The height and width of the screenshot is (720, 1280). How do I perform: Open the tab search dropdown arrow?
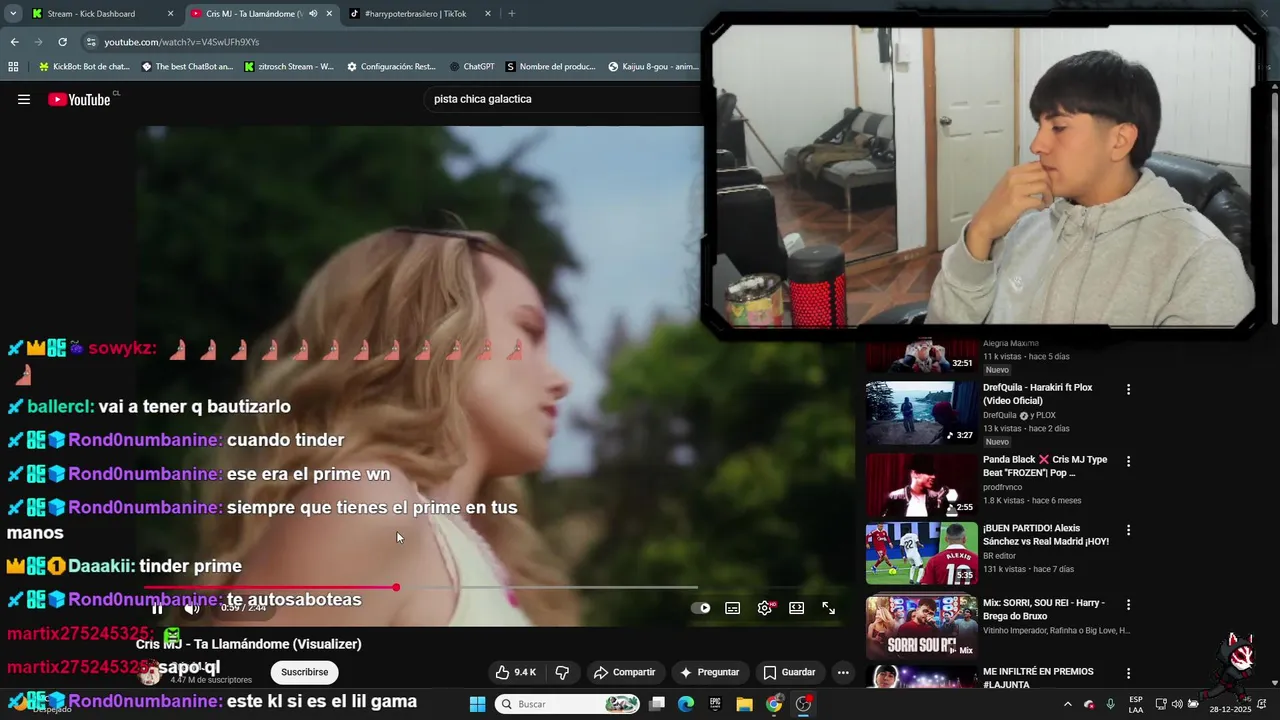click(13, 14)
